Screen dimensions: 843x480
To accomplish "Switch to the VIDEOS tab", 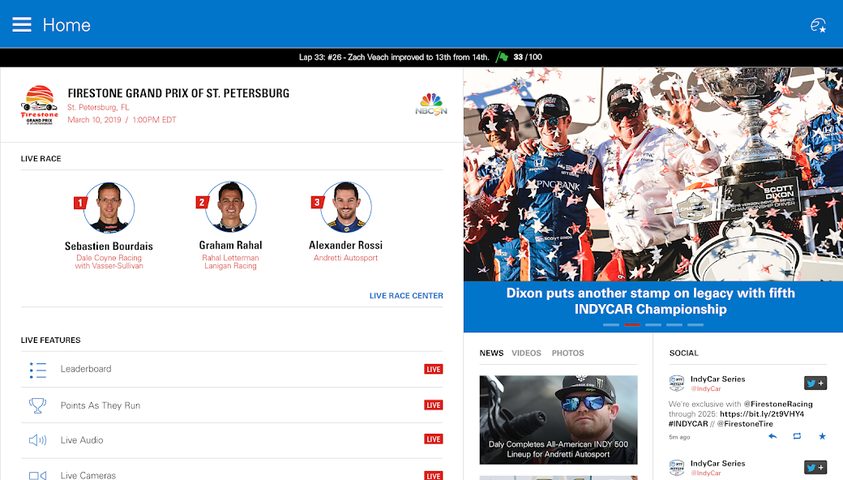I will (x=526, y=353).
